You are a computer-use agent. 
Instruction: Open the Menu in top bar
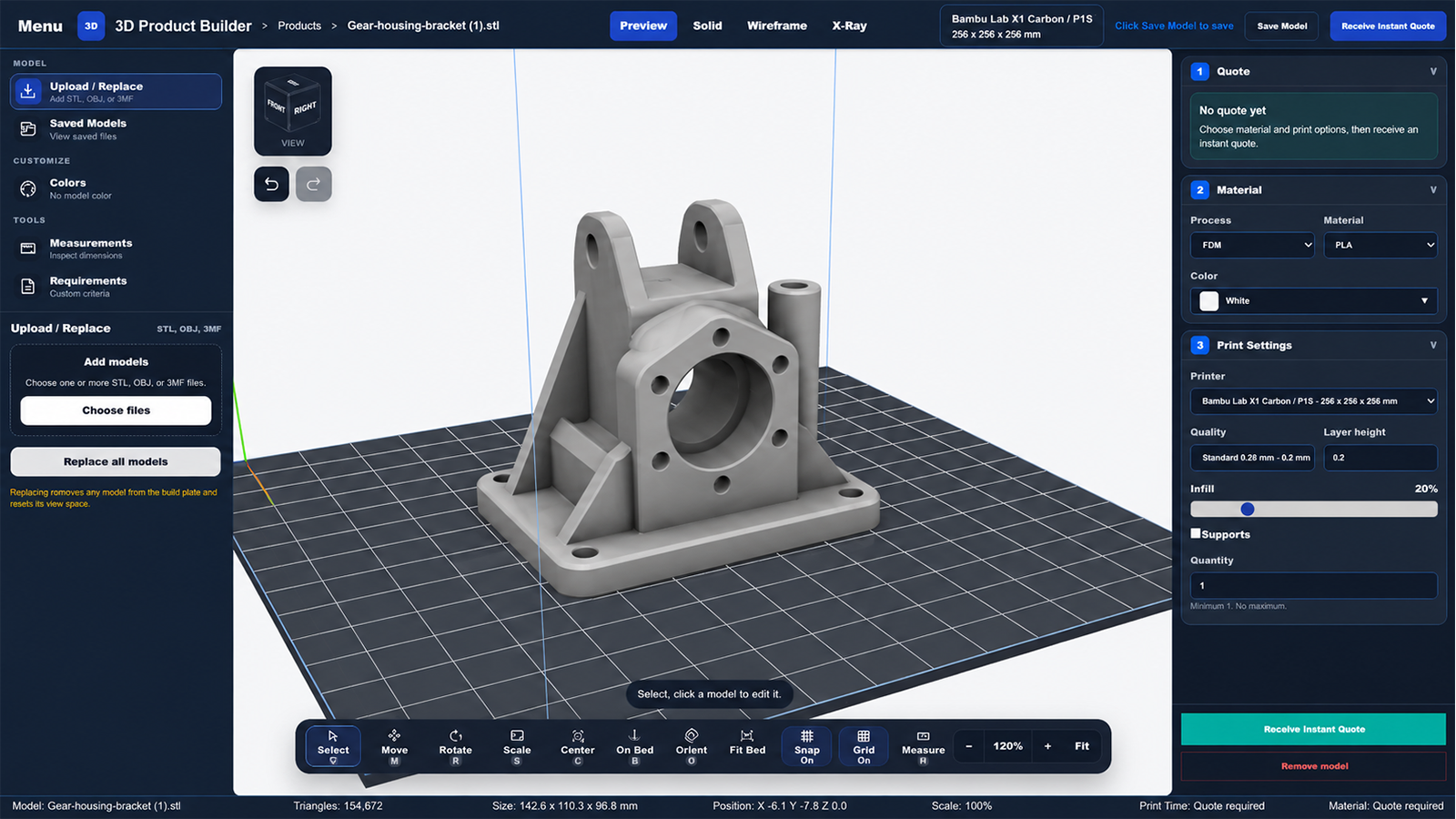click(x=40, y=25)
